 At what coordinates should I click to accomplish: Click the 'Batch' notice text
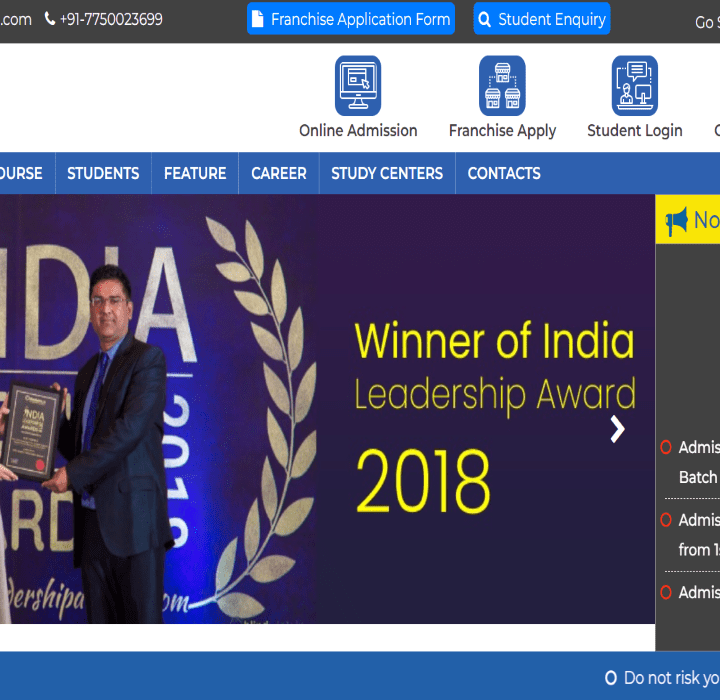coord(698,477)
